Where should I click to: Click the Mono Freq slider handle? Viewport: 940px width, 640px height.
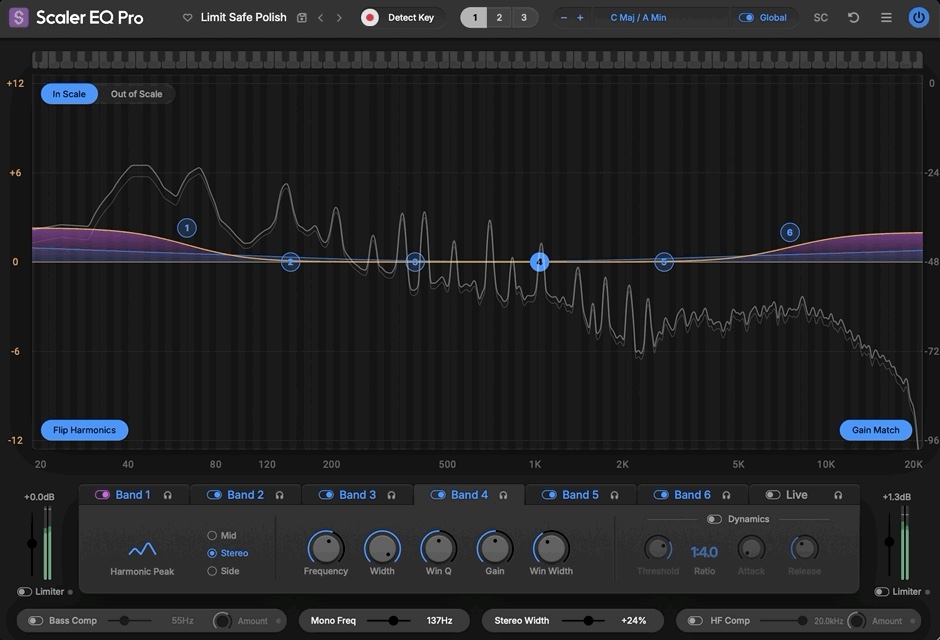tap(393, 621)
